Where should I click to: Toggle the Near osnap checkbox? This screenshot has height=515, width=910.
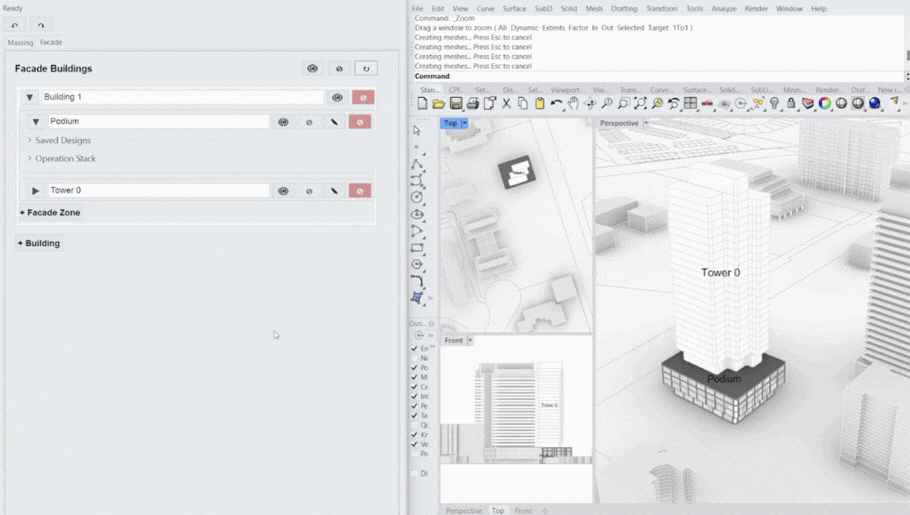tap(414, 358)
